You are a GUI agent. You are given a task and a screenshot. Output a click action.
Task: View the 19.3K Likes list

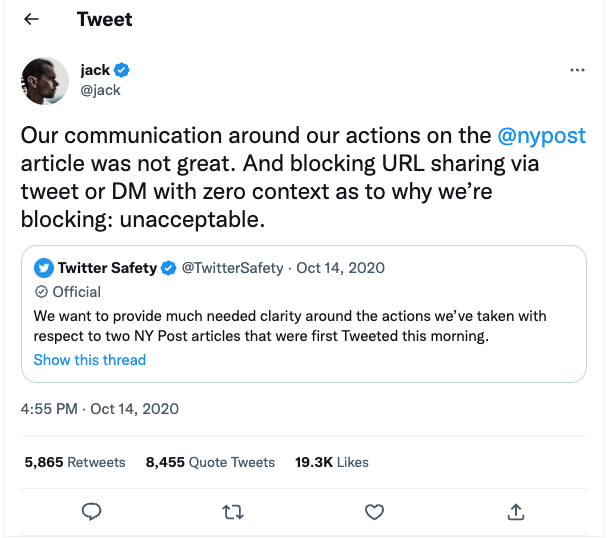(x=331, y=462)
